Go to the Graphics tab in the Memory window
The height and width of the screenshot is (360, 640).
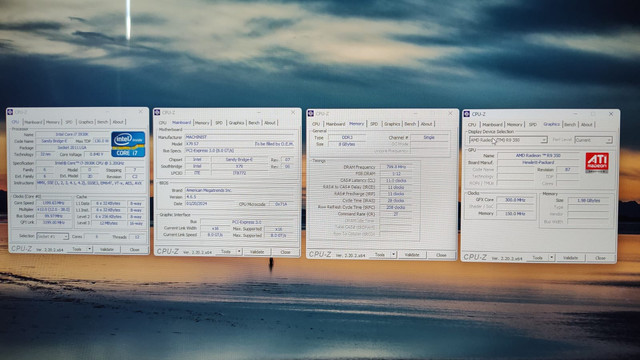pos(392,124)
